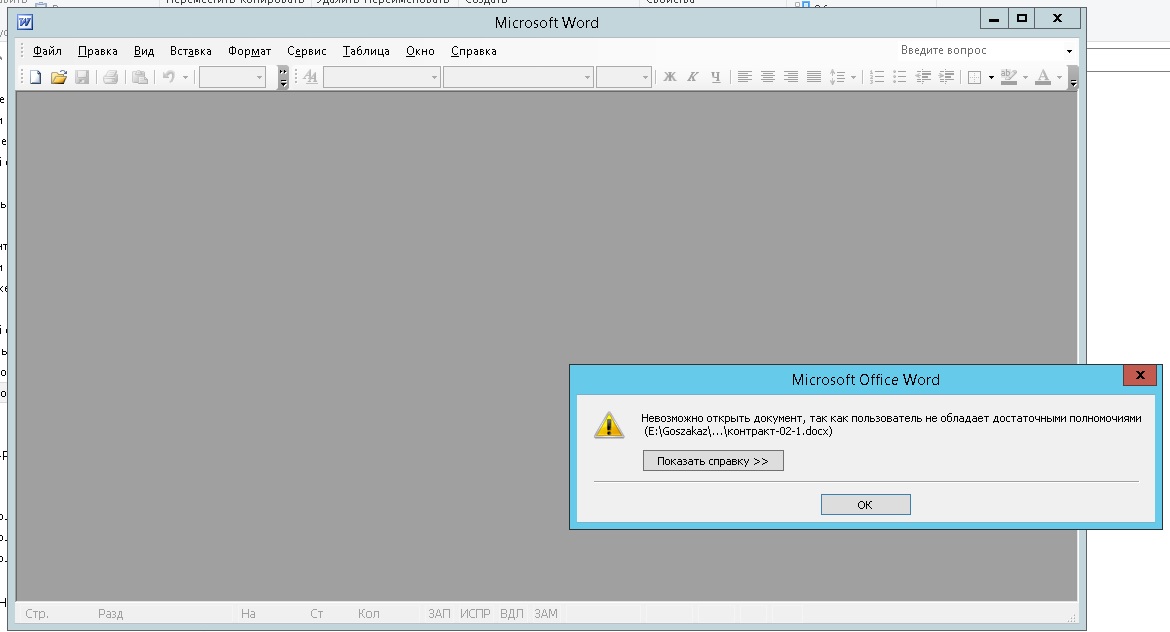Click the Разд section status entry
The height and width of the screenshot is (632, 1170).
point(110,613)
